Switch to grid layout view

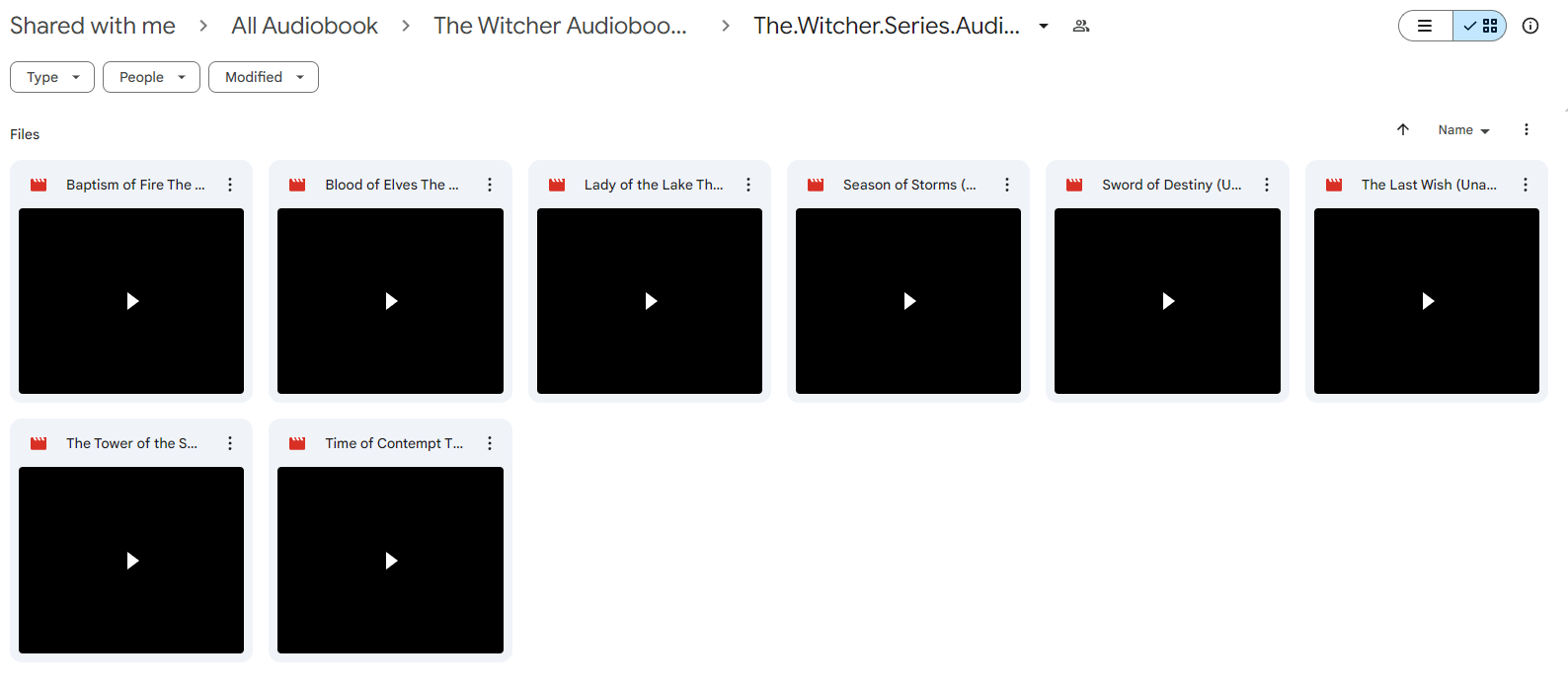click(1480, 26)
